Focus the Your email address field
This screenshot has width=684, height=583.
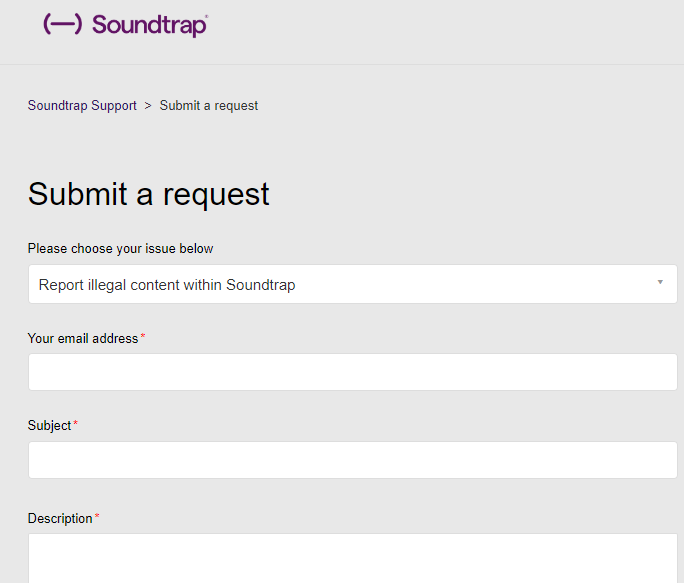click(x=352, y=372)
